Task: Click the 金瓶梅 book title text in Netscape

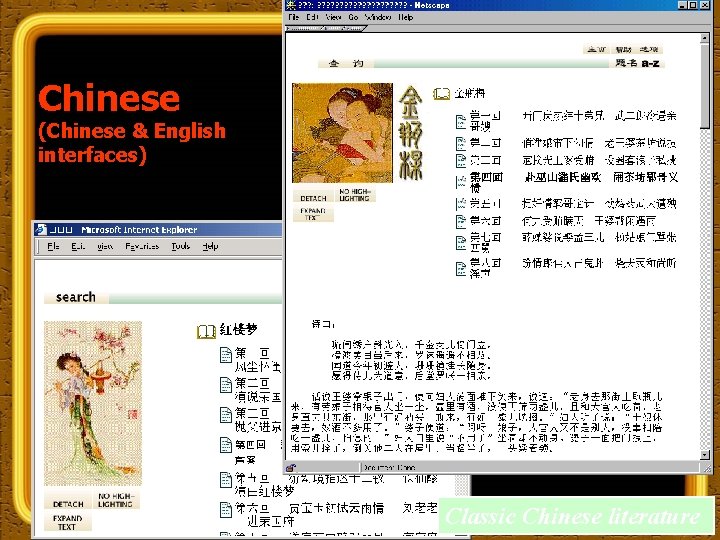Action: [469, 94]
